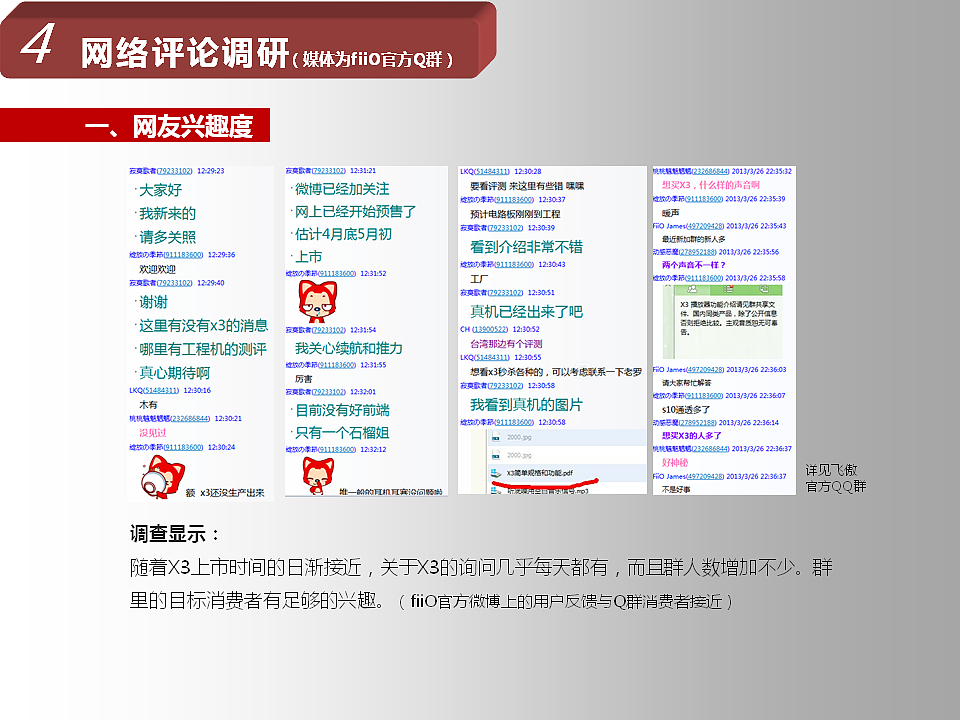Viewport: 960px width, 720px height.
Task: Click the FiiO James(497209428) username link
Action: 703,224
